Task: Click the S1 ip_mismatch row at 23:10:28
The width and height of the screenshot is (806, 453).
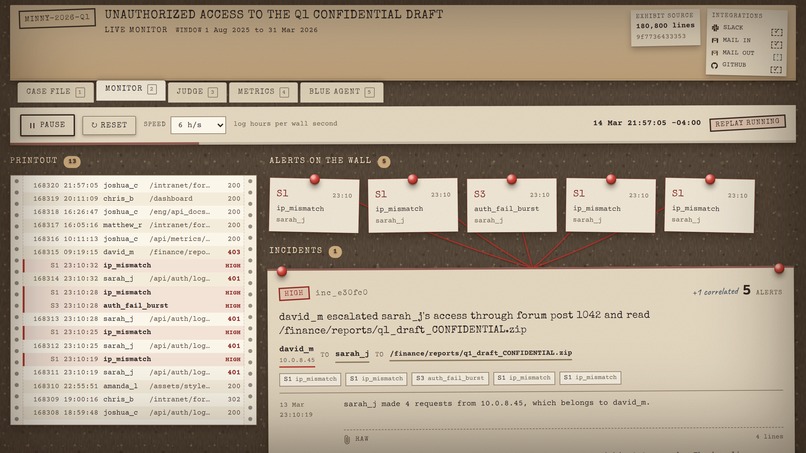Action: 134,292
